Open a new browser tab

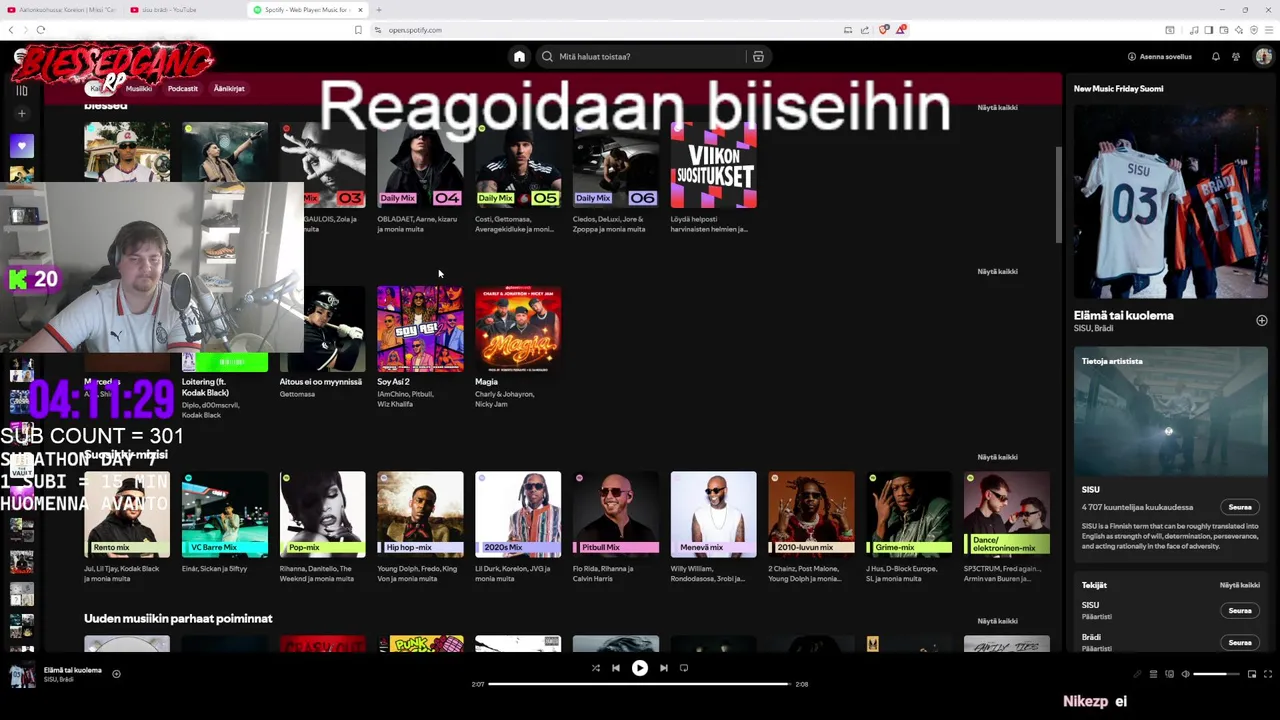click(379, 10)
